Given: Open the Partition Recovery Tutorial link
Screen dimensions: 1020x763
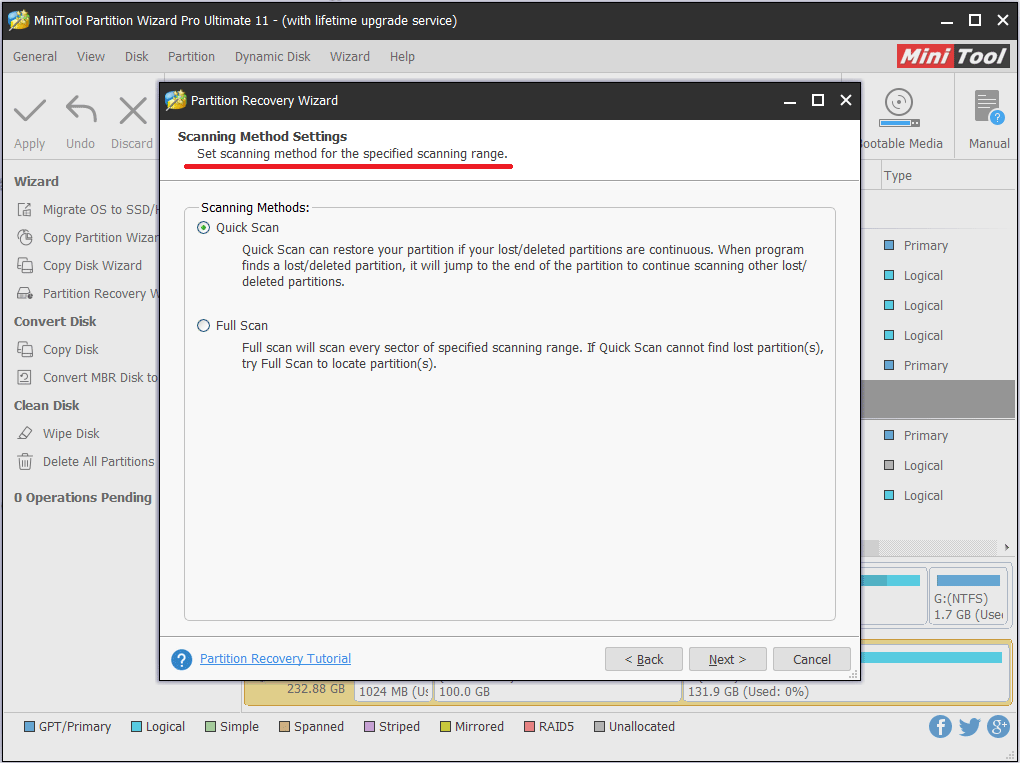Looking at the screenshot, I should (275, 659).
